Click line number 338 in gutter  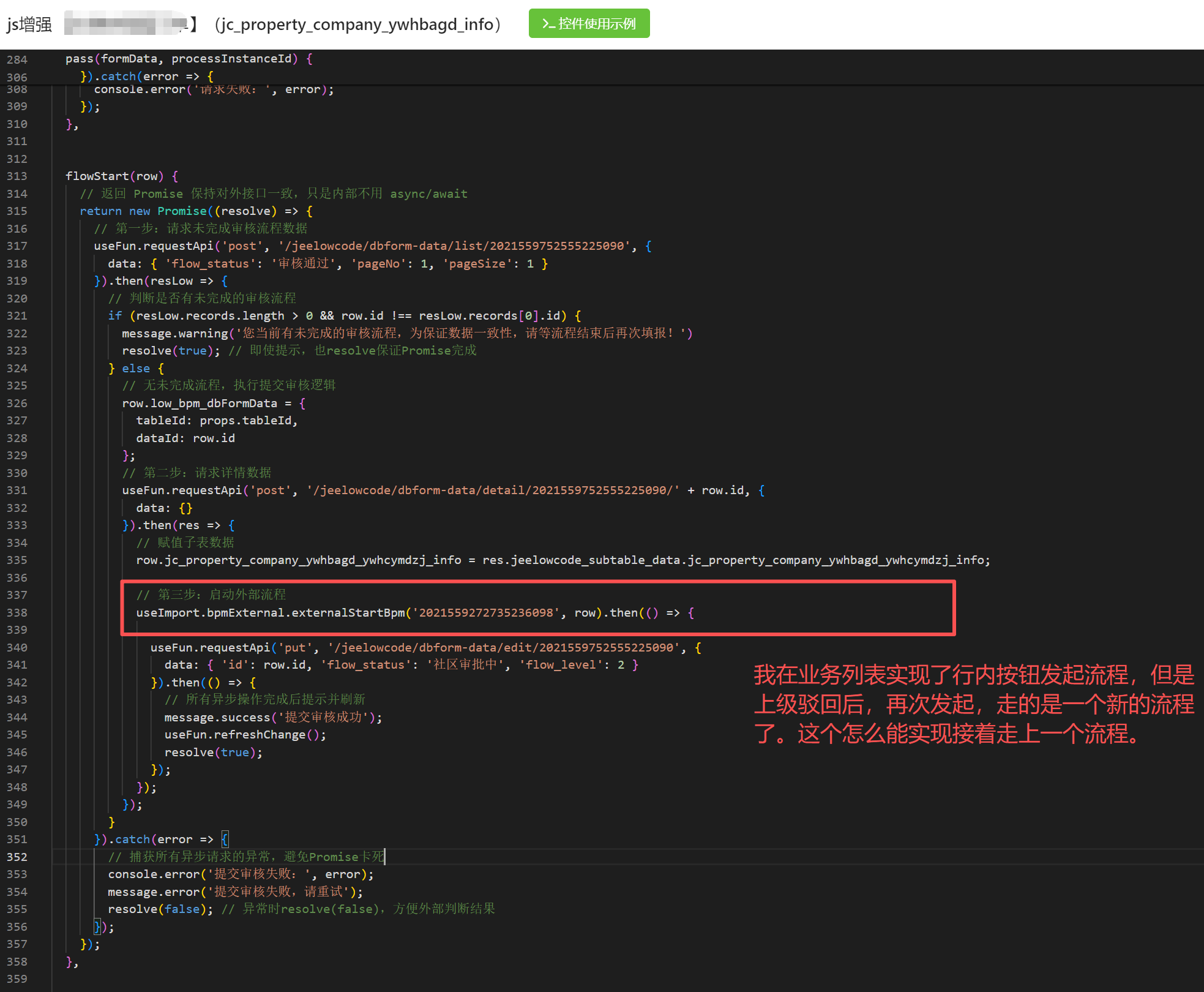[x=17, y=613]
